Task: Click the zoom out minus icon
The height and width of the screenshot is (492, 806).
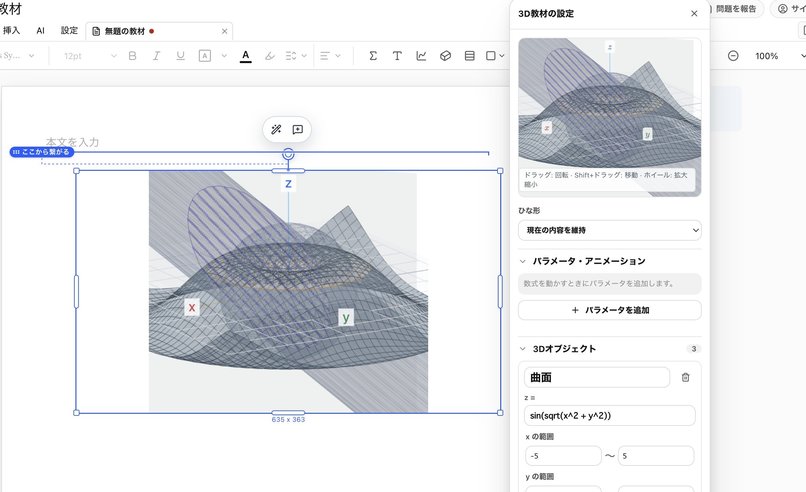Action: point(733,56)
